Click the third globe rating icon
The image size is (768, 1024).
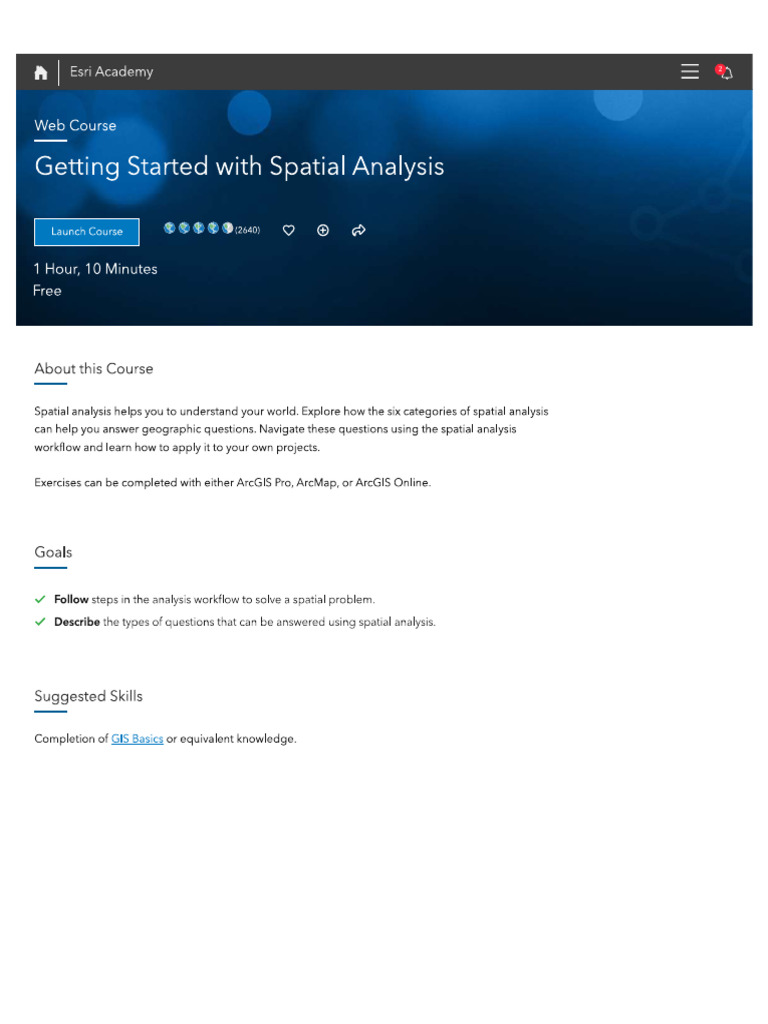click(x=199, y=229)
